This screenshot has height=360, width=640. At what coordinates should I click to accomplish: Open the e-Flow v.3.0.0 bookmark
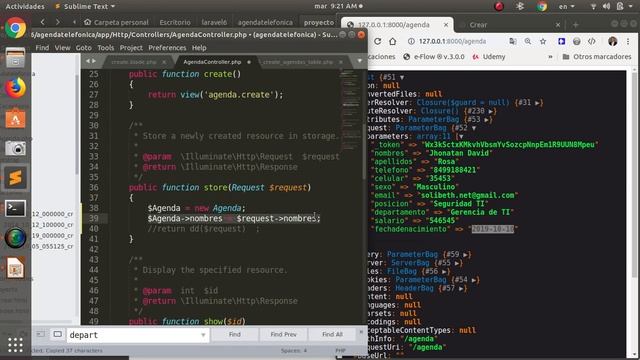(x=434, y=57)
